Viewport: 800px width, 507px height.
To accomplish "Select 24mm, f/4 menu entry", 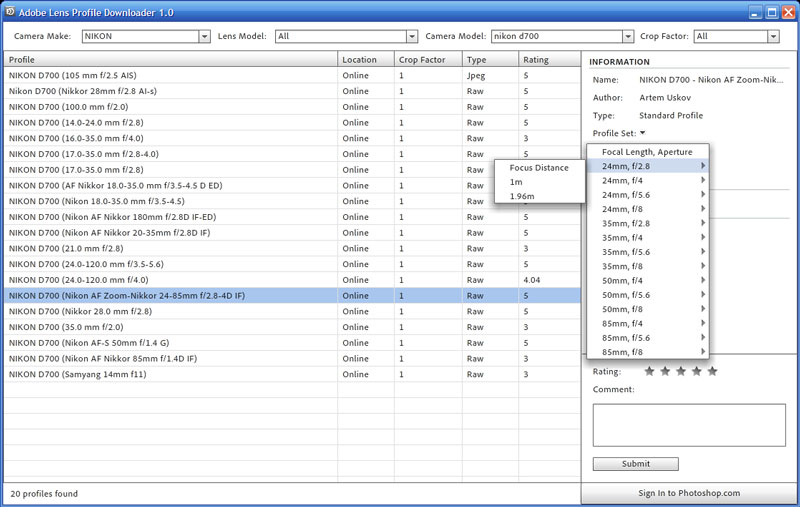I will (648, 180).
